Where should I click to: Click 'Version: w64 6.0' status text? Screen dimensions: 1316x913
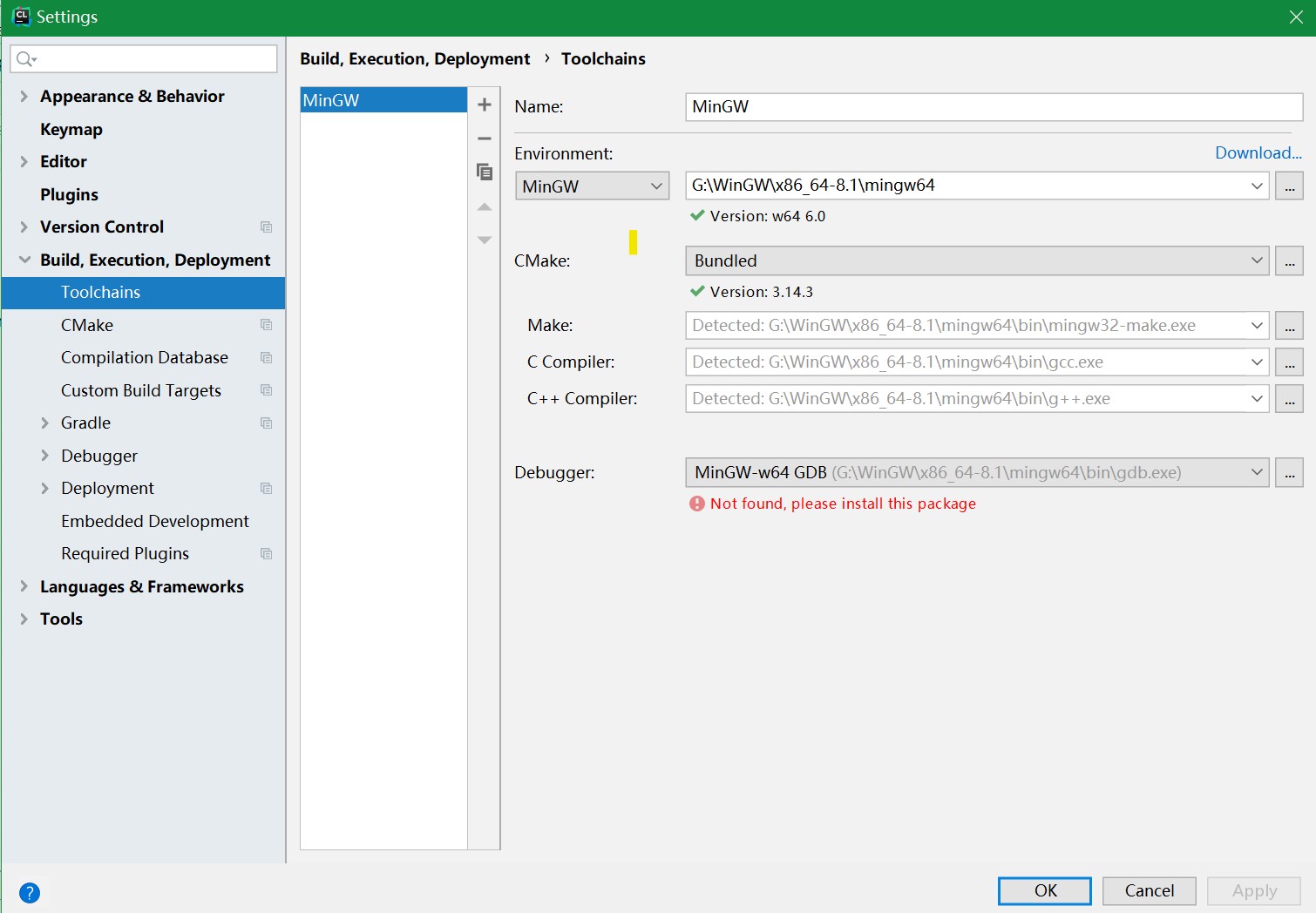(768, 216)
